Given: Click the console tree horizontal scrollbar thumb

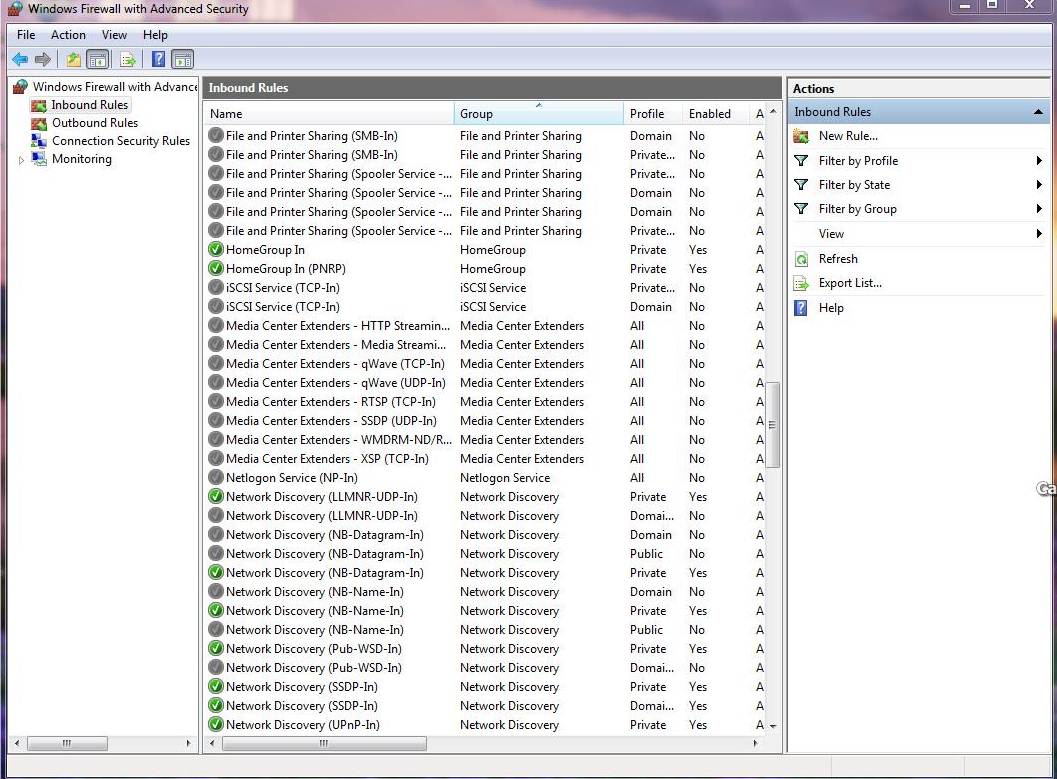Looking at the screenshot, I should coord(67,743).
